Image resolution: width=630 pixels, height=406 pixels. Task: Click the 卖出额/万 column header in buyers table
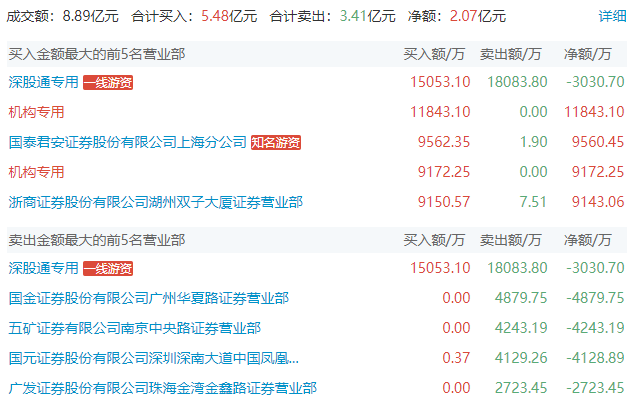pos(511,54)
